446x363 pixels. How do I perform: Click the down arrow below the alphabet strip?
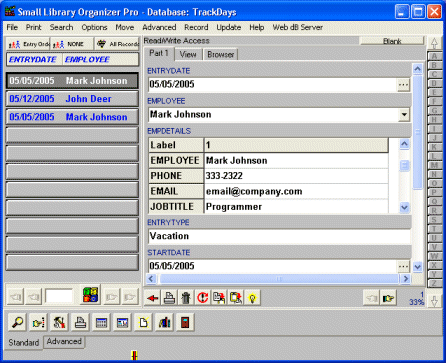click(x=434, y=301)
